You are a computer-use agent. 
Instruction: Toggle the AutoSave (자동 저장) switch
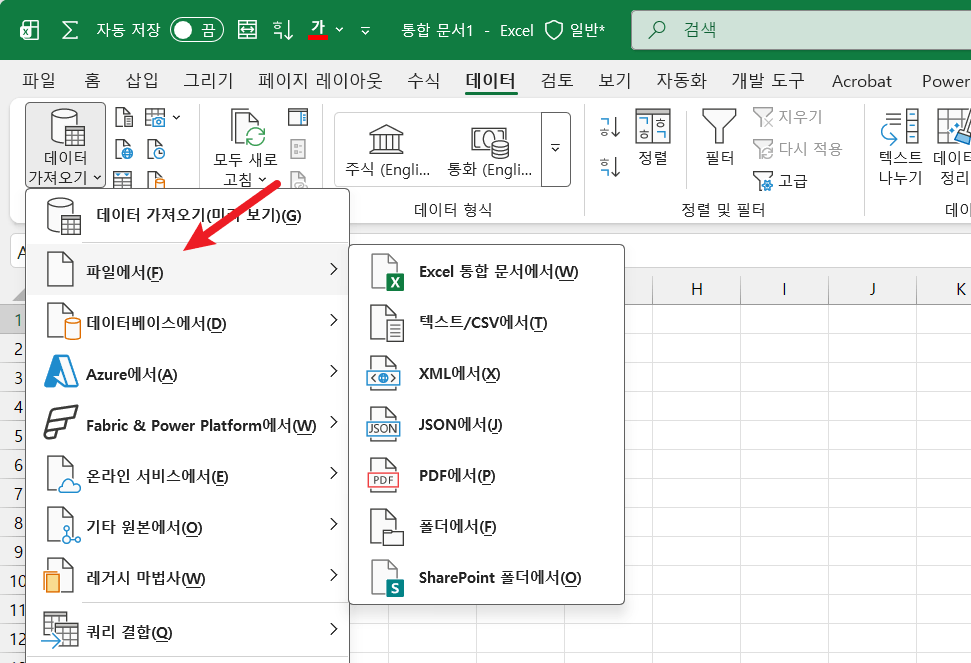[x=197, y=30]
